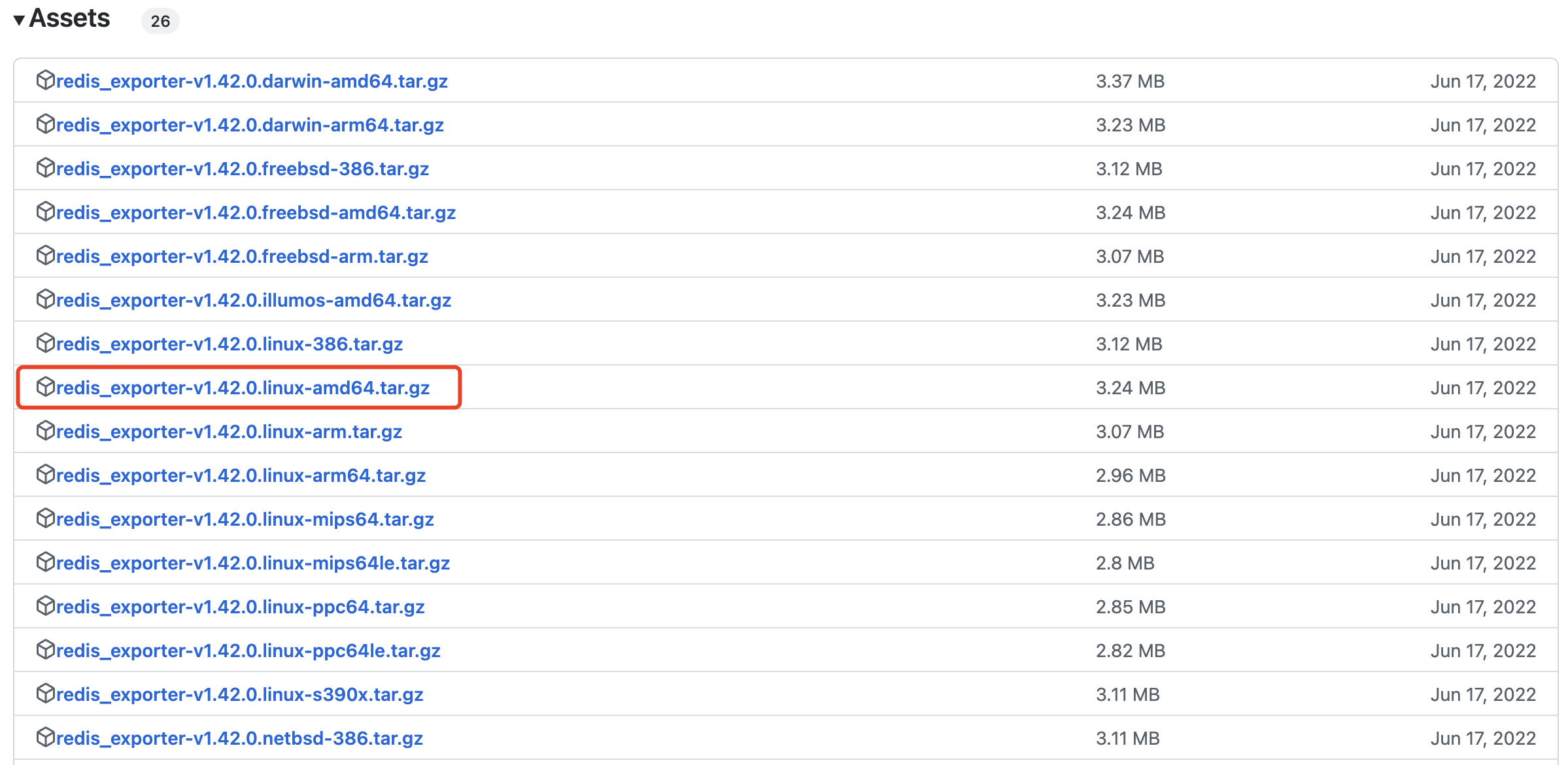
Task: Download redis_exporter darwin-arm64 tarball
Action: [250, 125]
